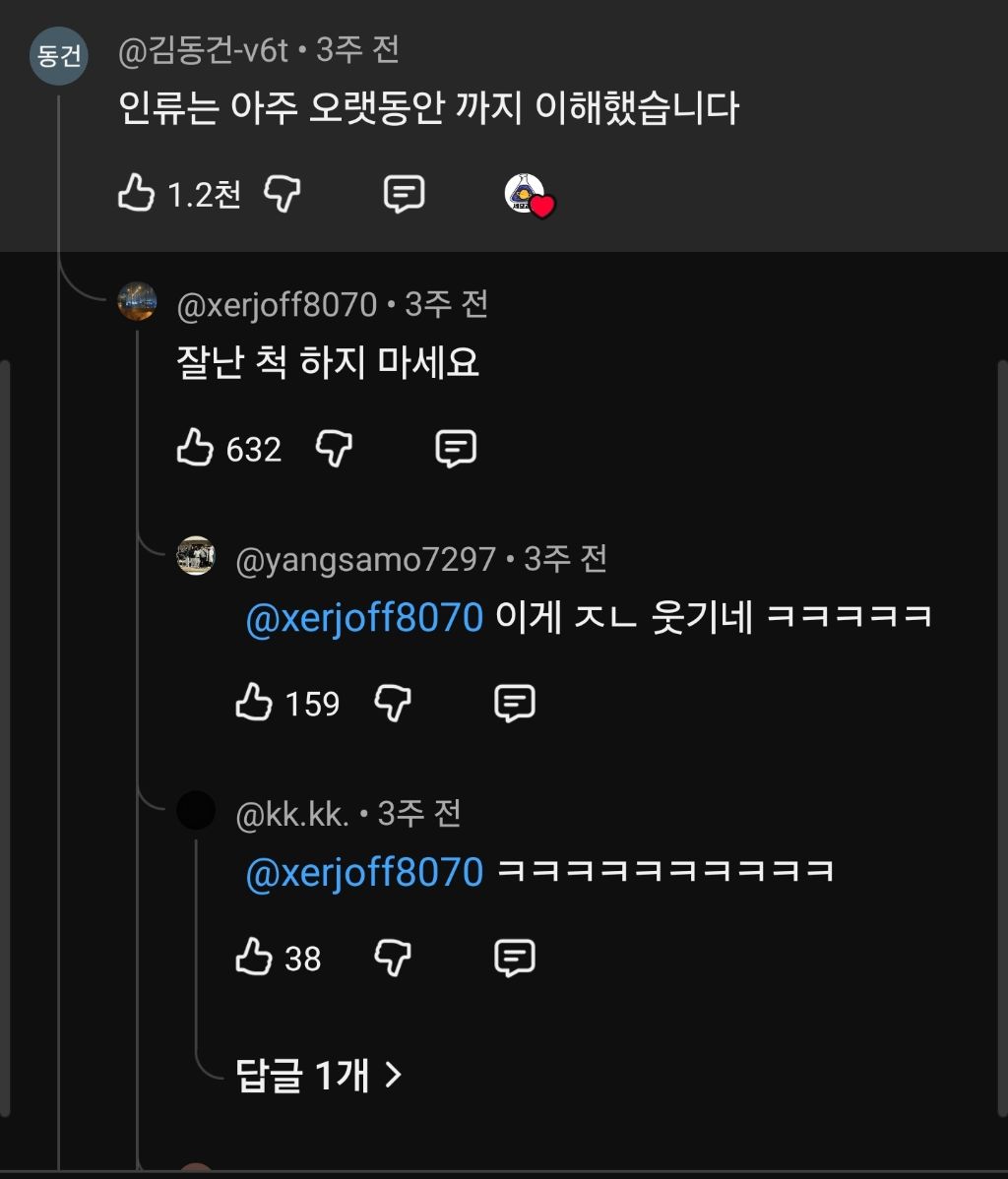Open xerjoff8070 profile picture

coord(137,301)
